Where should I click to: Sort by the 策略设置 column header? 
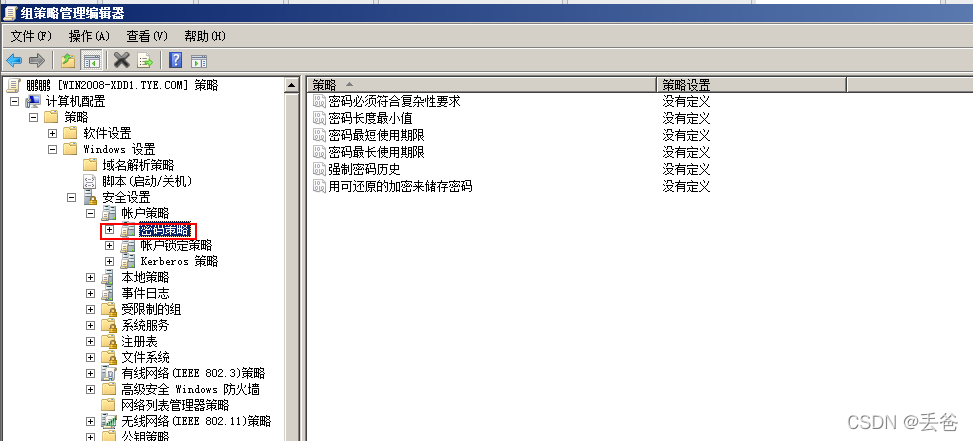[x=751, y=84]
